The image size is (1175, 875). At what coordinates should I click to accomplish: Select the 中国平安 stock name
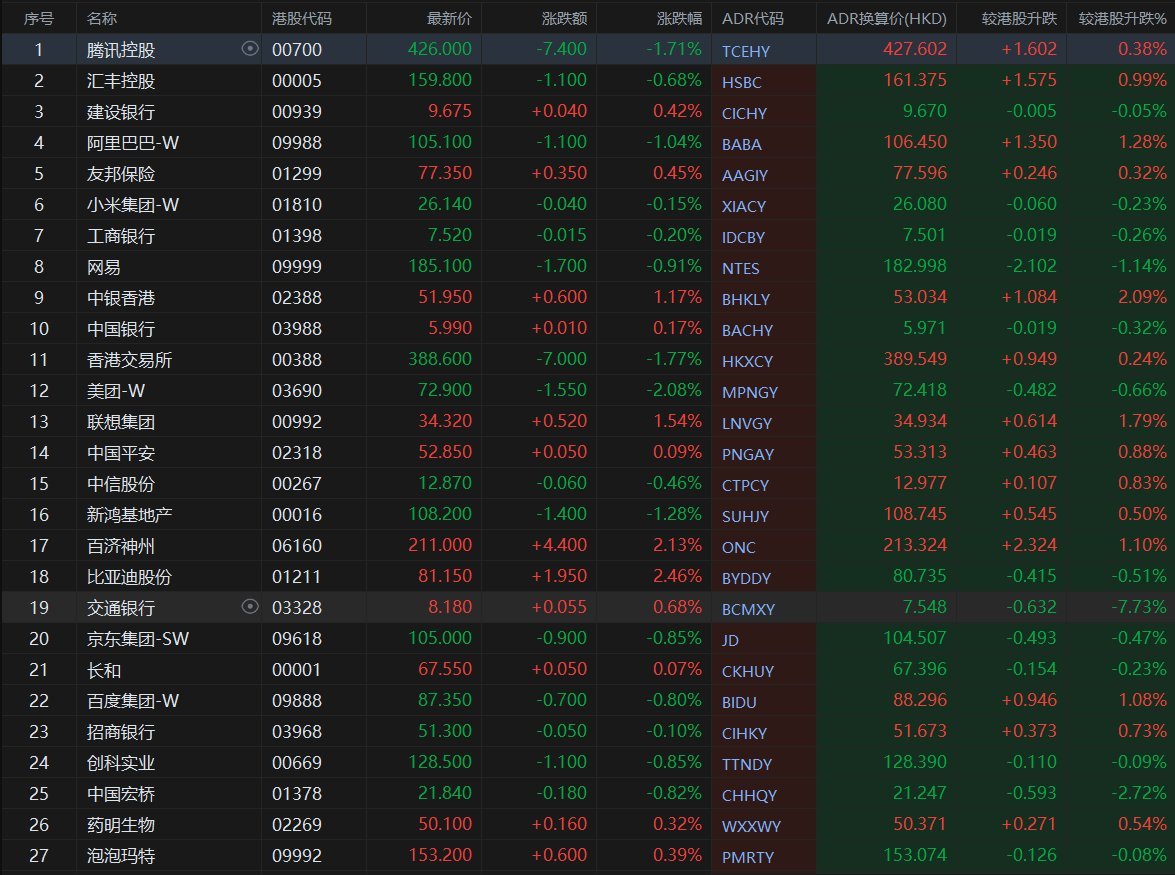click(x=121, y=453)
